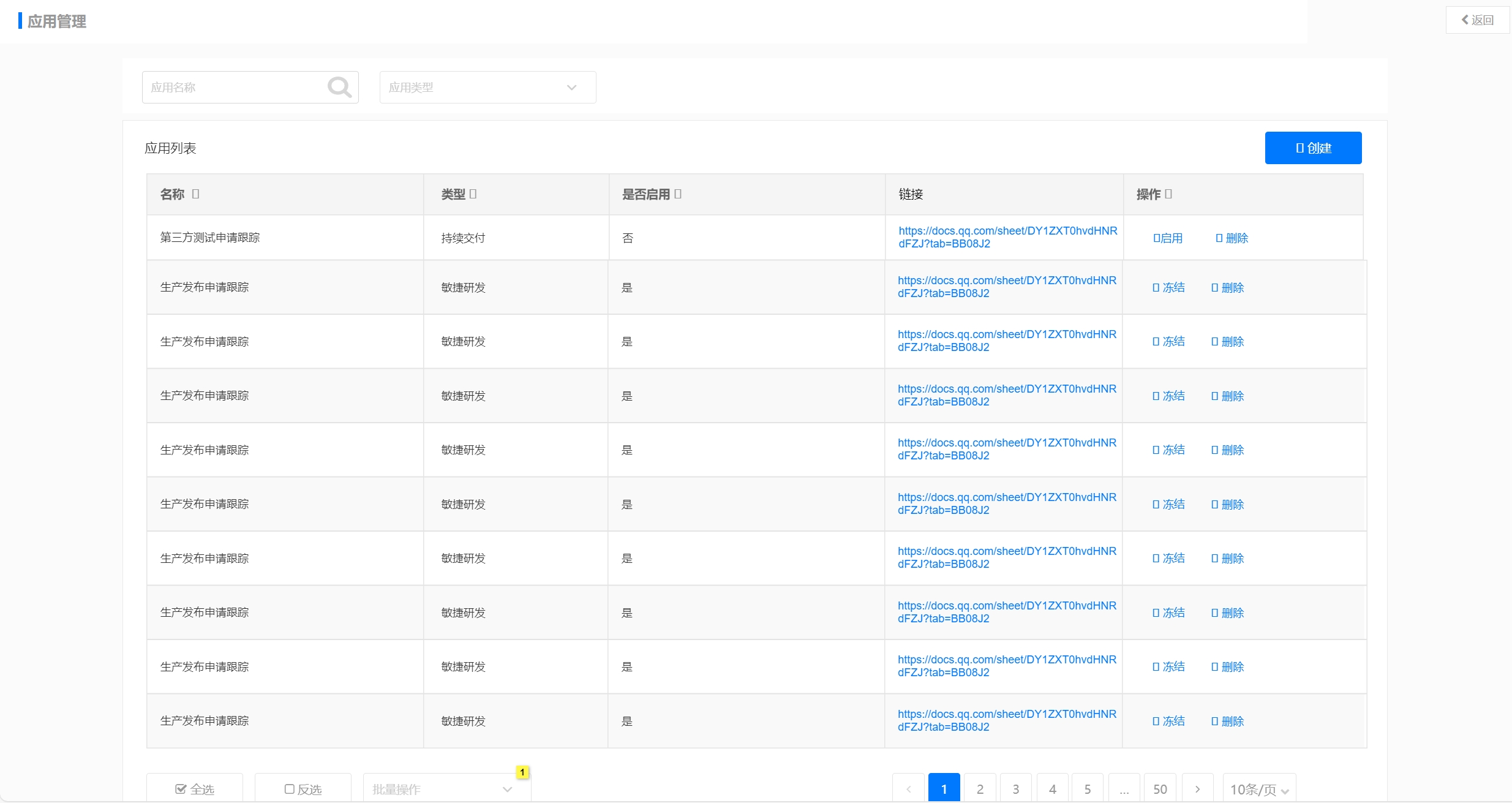Click the 应用列表 heading
The height and width of the screenshot is (803, 1512).
pyautogui.click(x=170, y=148)
